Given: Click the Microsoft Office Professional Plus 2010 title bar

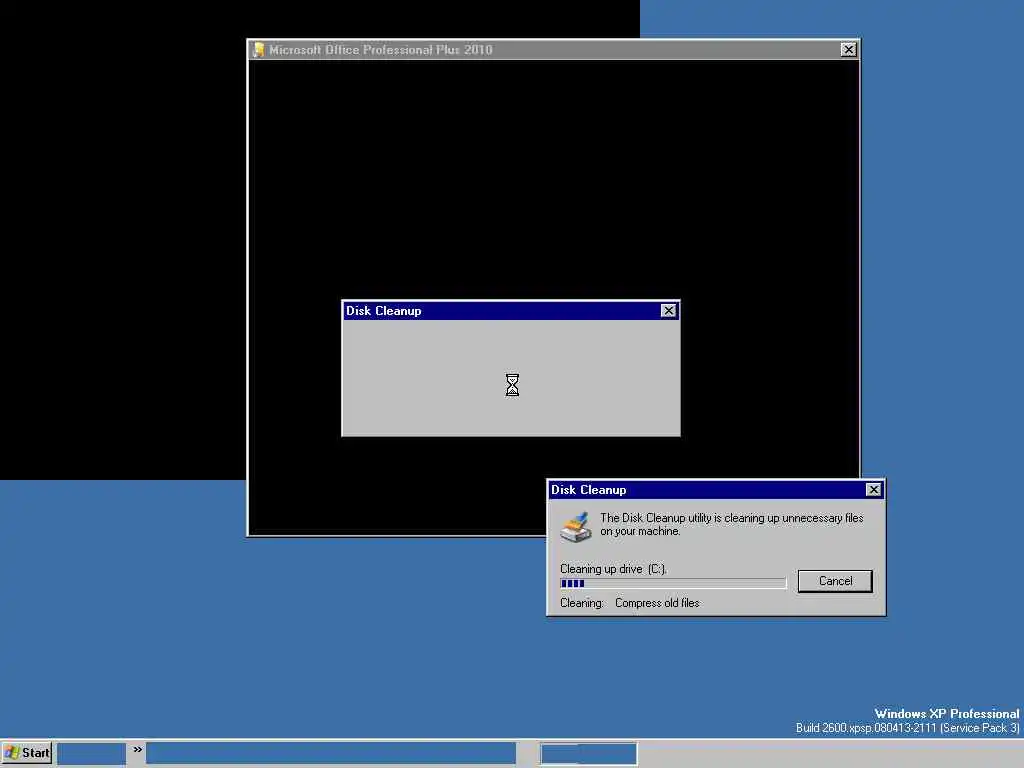Looking at the screenshot, I should coord(552,50).
